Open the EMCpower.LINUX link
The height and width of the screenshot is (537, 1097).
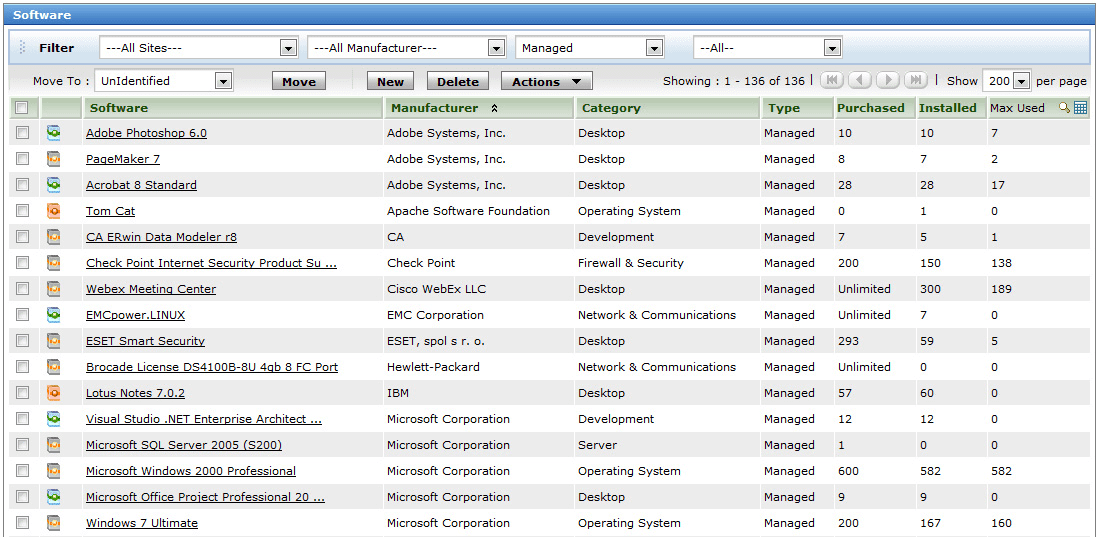click(x=136, y=315)
